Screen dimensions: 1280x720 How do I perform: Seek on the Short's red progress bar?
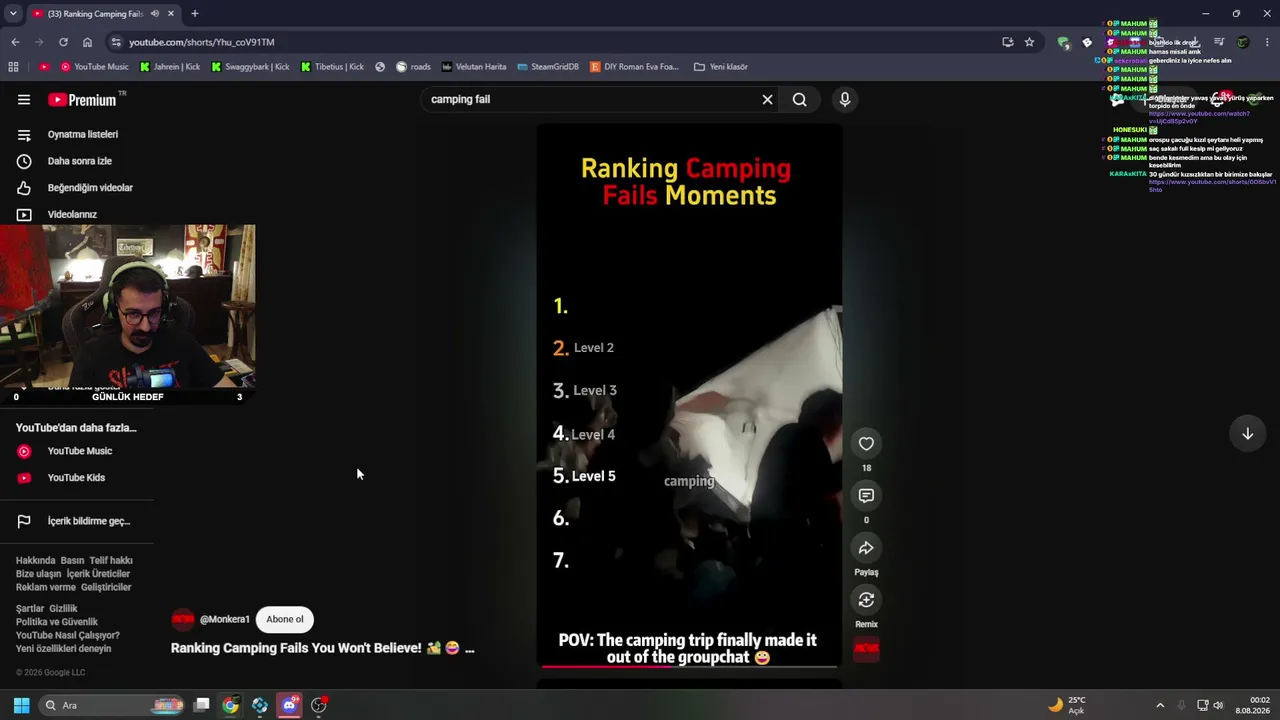coord(689,666)
